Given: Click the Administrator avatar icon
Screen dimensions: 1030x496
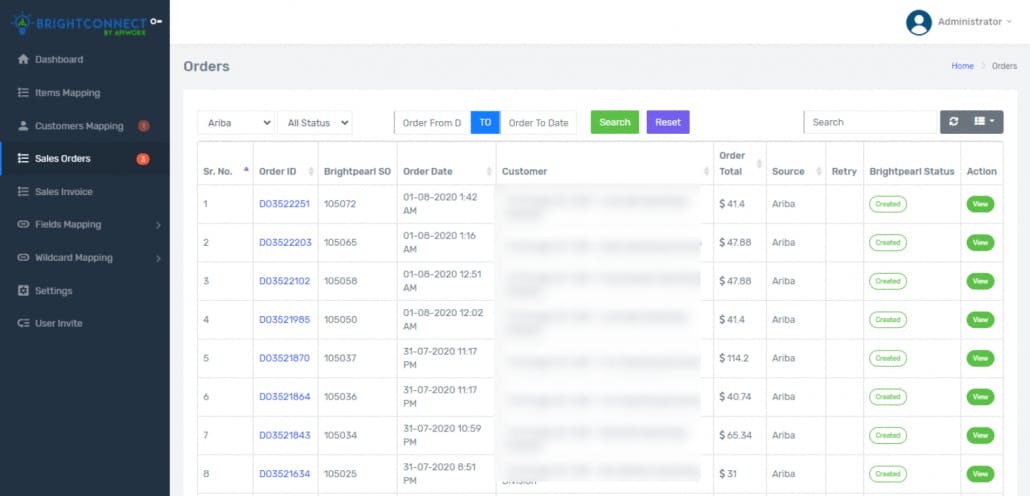Looking at the screenshot, I should pos(918,22).
